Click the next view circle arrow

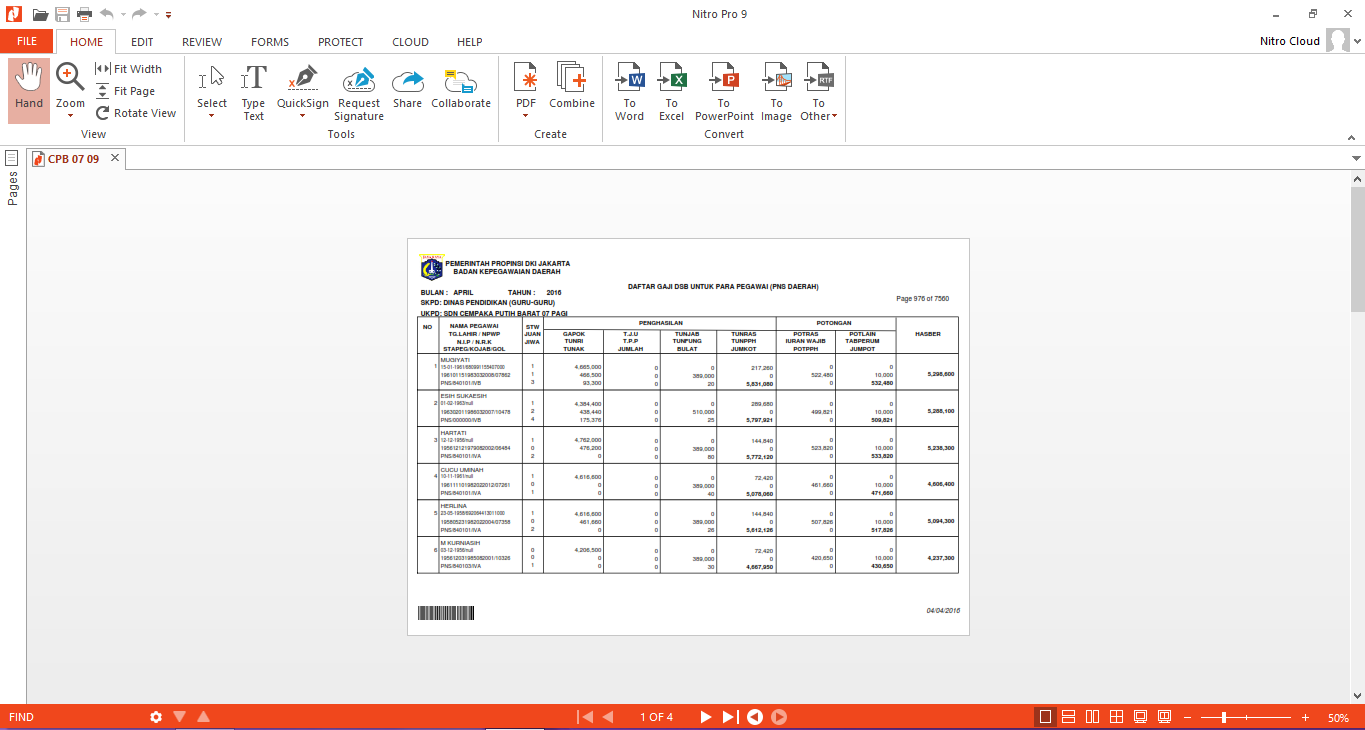(779, 717)
